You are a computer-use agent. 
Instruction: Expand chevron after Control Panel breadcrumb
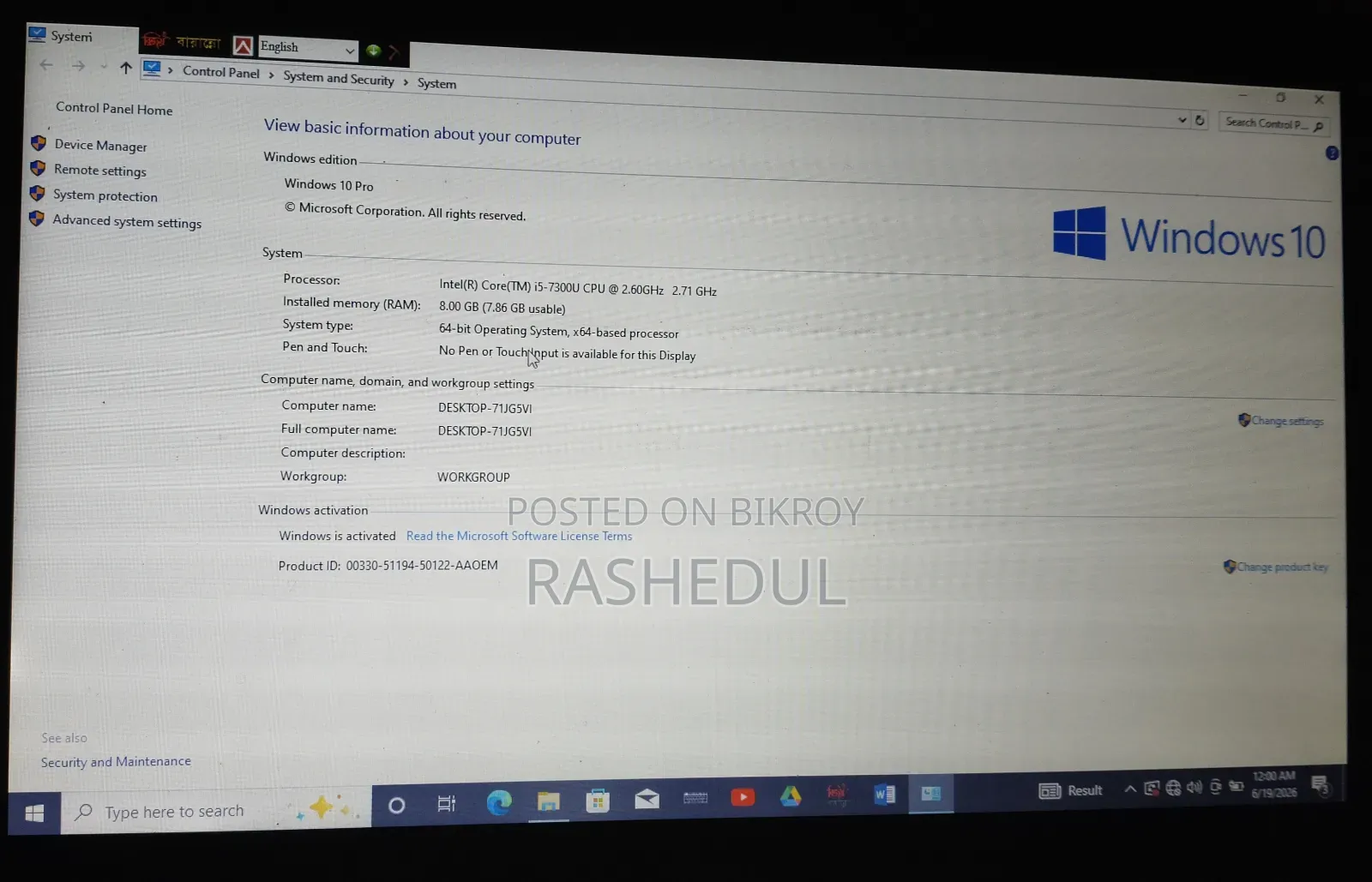[x=271, y=75]
